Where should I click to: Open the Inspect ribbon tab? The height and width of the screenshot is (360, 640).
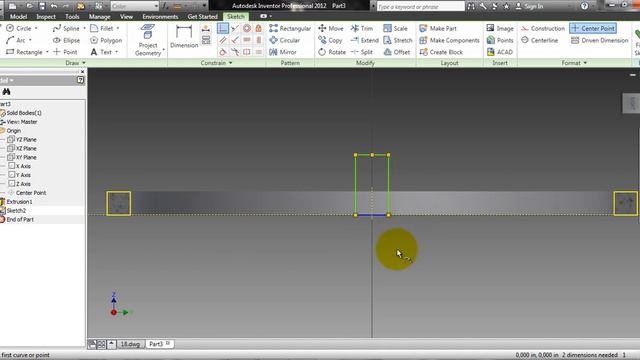click(x=46, y=16)
